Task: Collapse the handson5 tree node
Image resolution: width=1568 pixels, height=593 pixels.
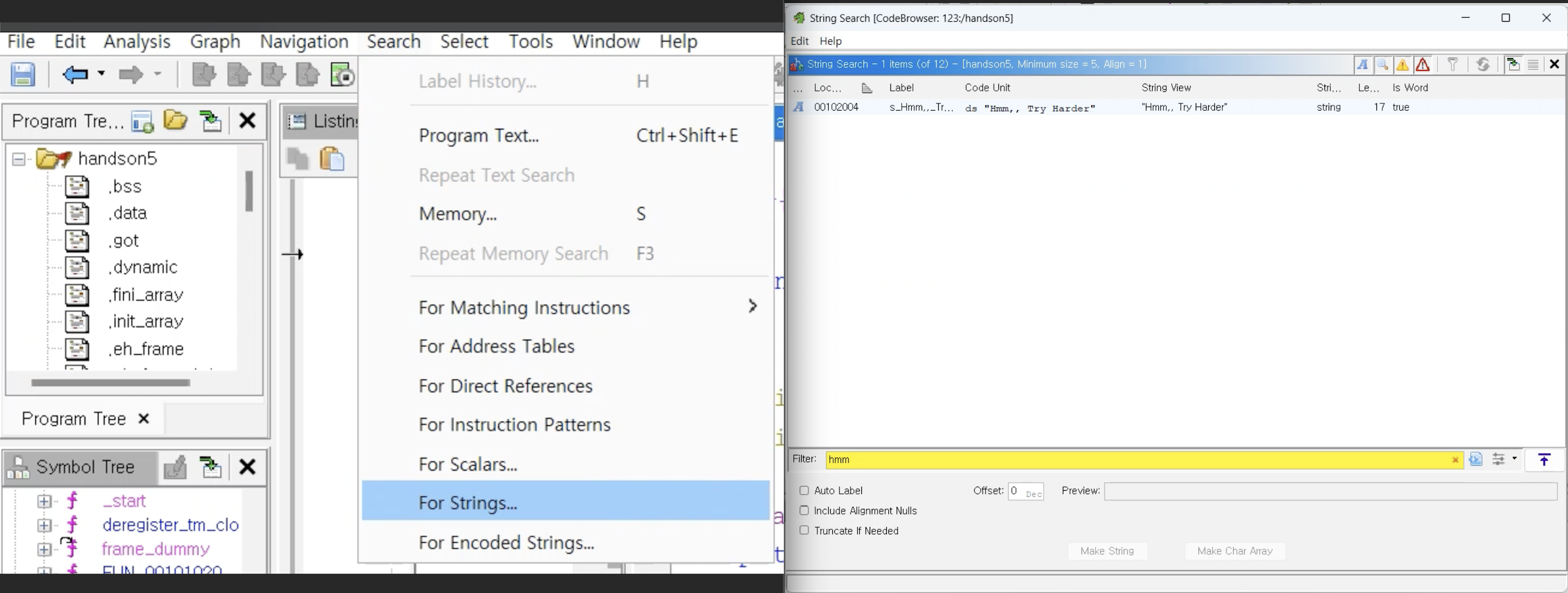Action: [x=19, y=159]
